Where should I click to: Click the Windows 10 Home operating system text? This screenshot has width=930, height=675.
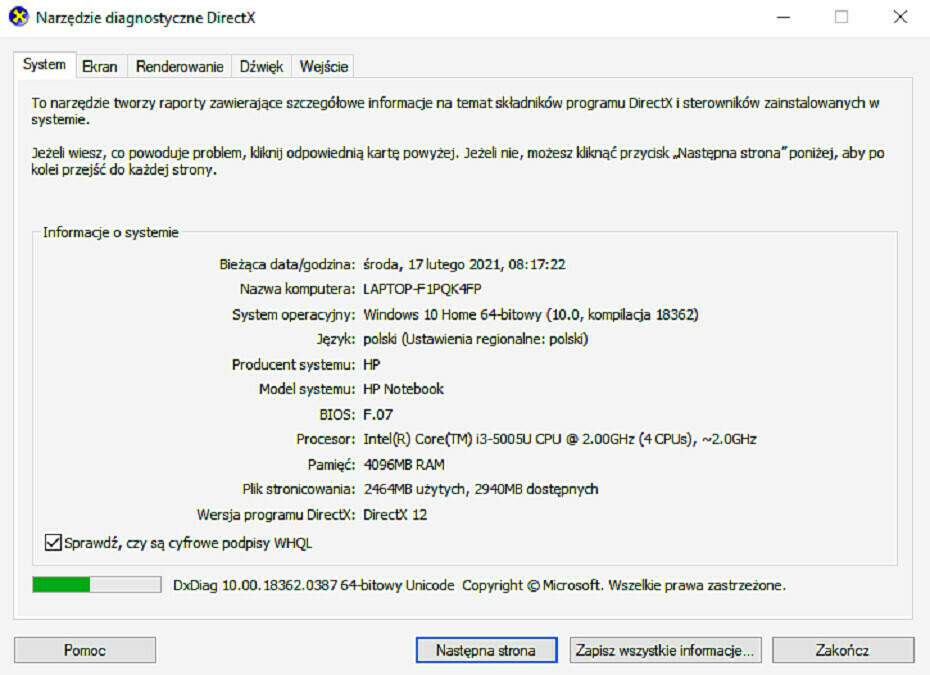[x=530, y=314]
